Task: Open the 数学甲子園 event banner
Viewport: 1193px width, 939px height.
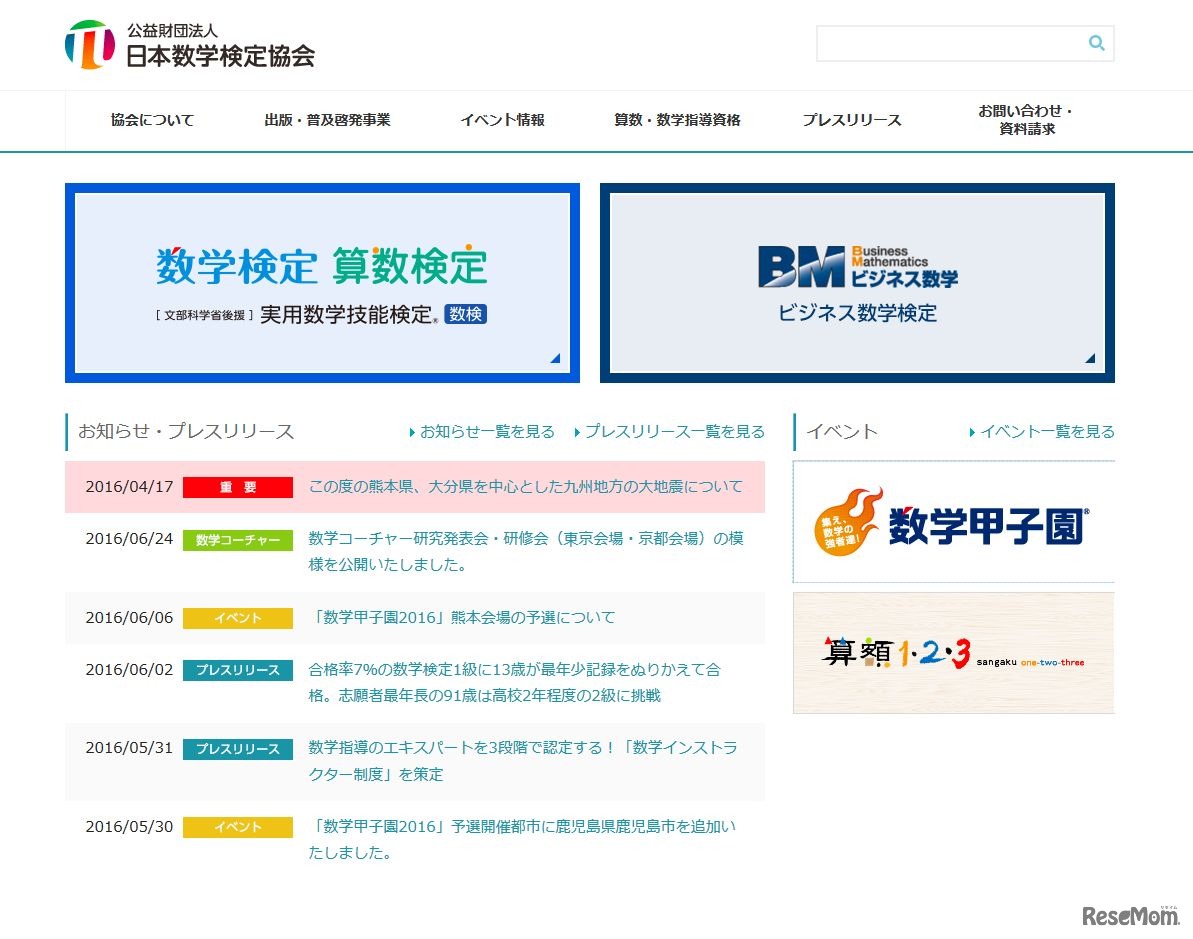Action: 953,522
